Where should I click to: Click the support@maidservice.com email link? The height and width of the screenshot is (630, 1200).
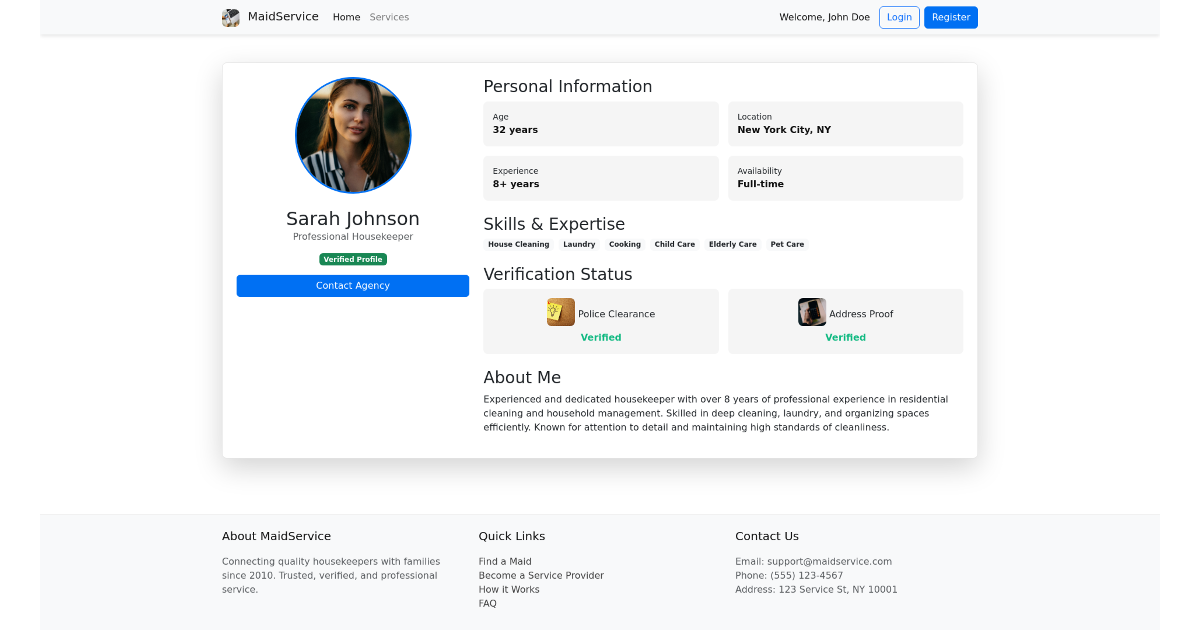point(829,561)
